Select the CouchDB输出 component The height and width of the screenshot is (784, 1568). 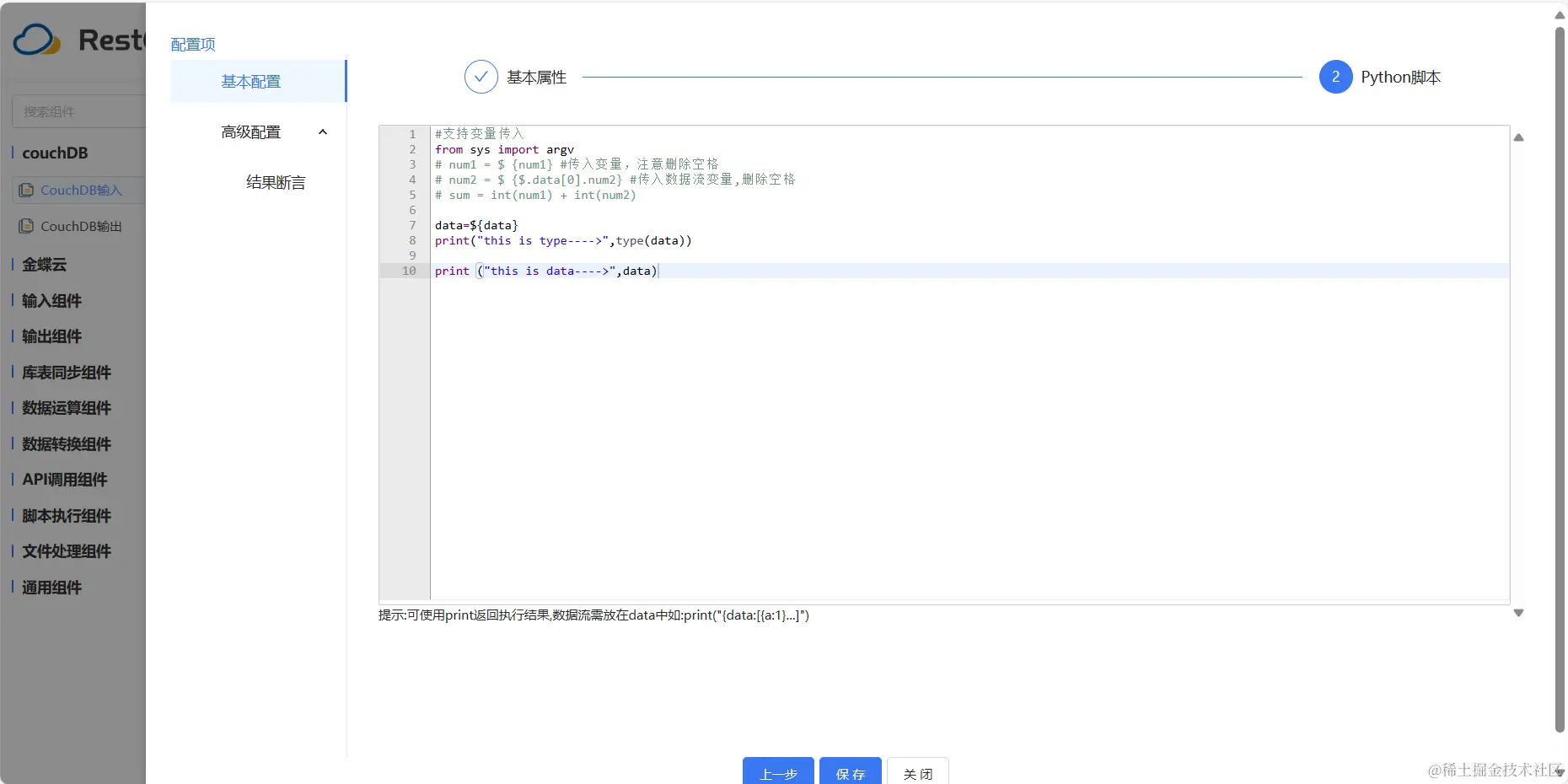[x=81, y=226]
